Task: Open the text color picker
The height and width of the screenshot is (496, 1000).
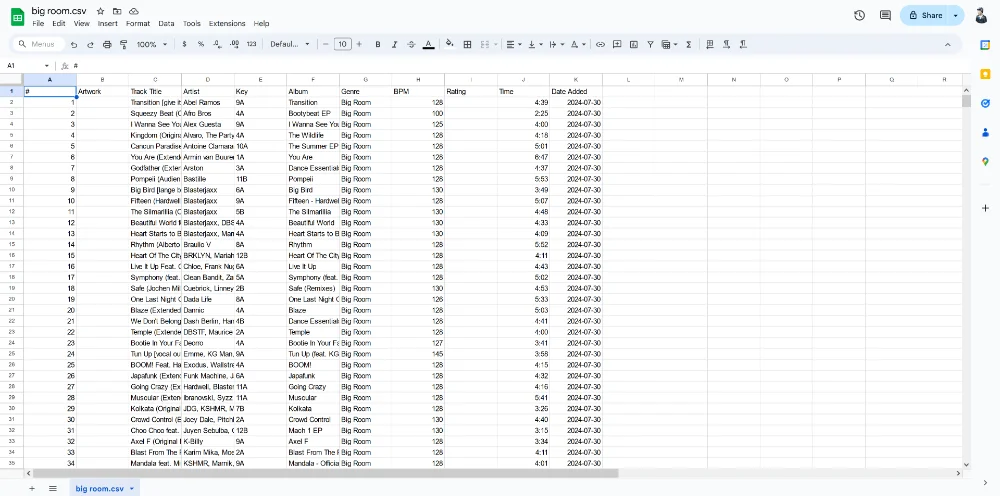Action: pyautogui.click(x=429, y=45)
